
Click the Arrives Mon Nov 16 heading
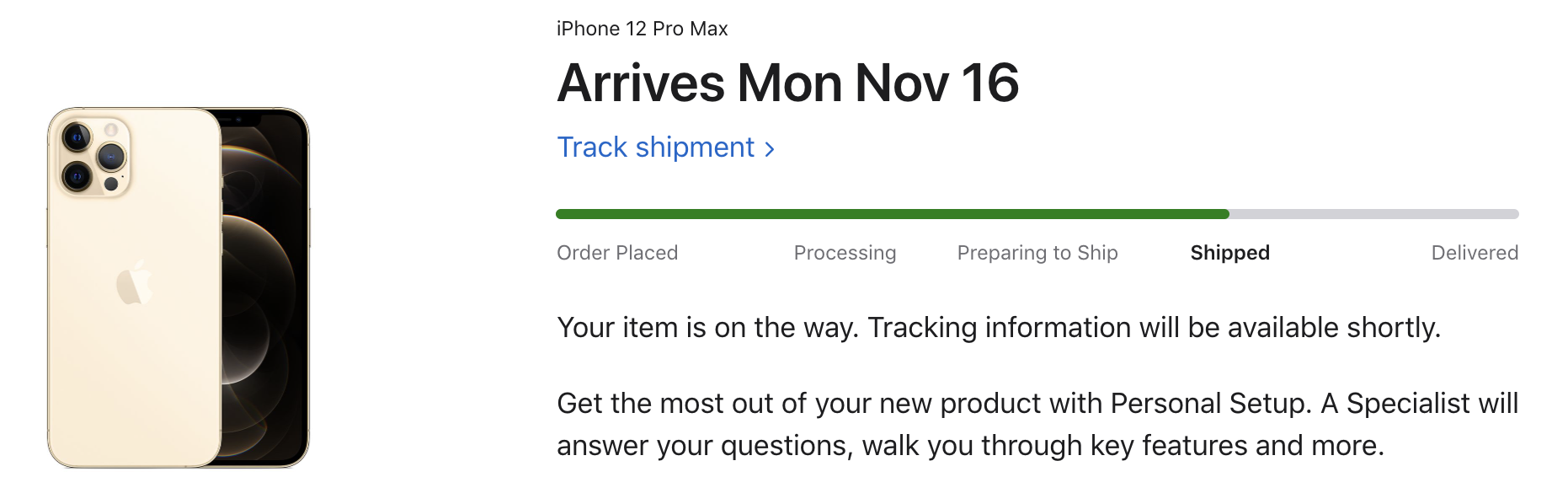tap(788, 83)
